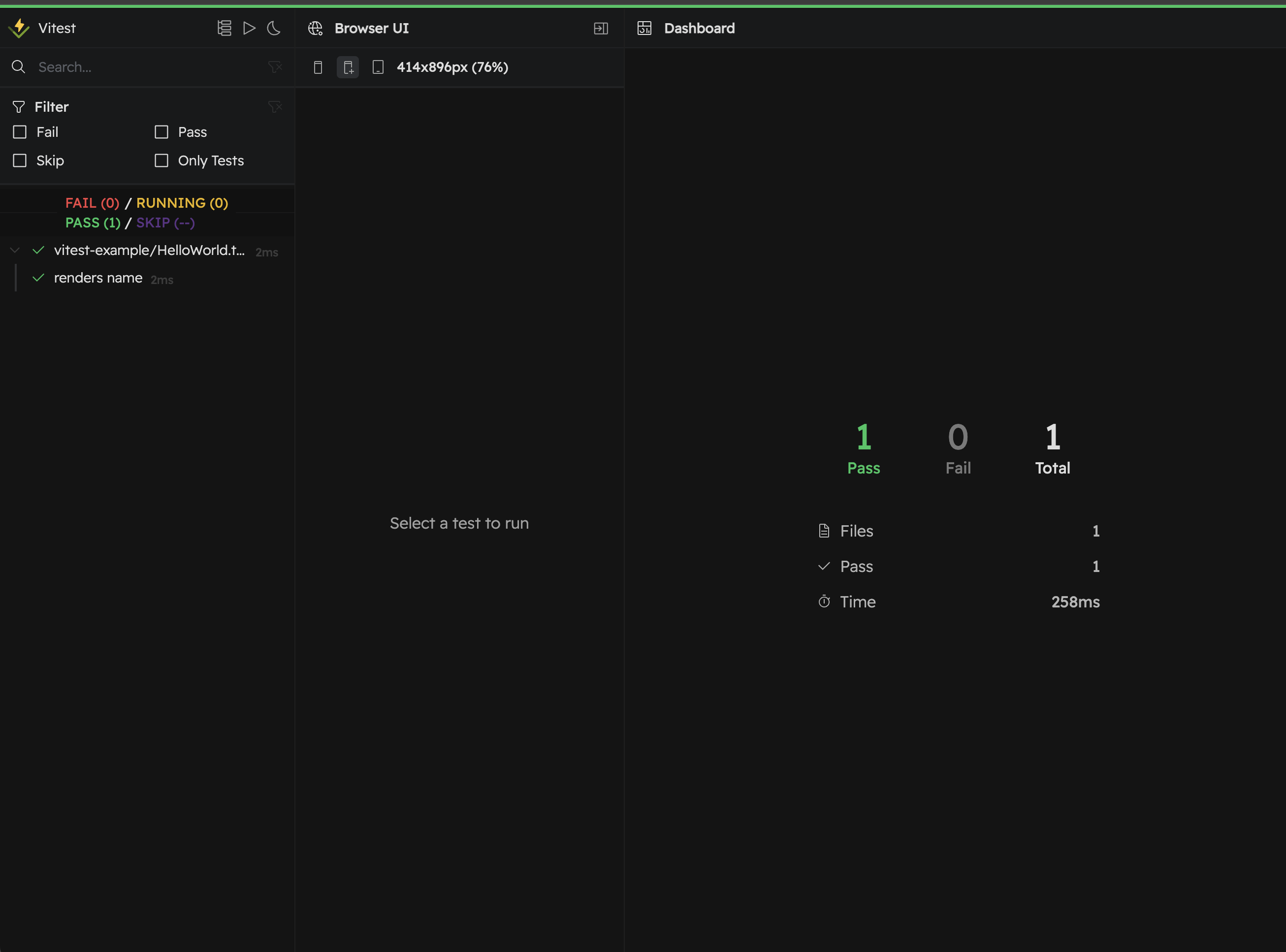1286x952 pixels.
Task: Collapse the HelloWorld test file chevron
Action: (15, 250)
